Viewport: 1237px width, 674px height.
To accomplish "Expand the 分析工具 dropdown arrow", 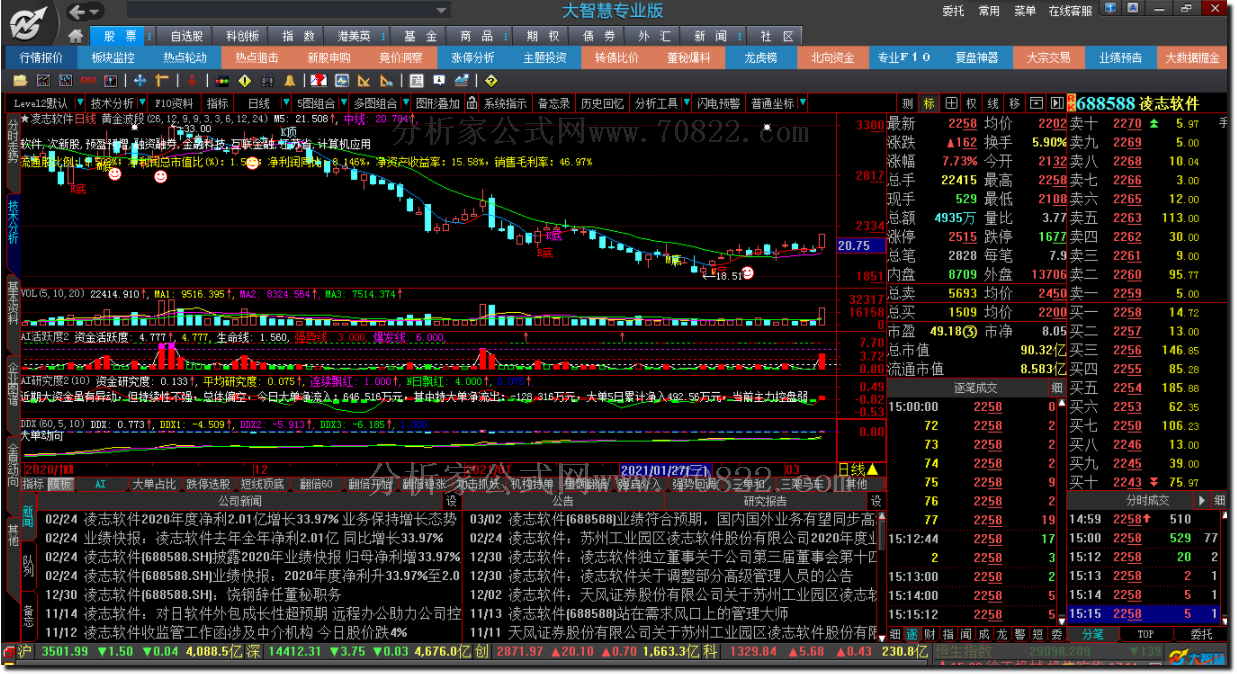I will (x=686, y=103).
